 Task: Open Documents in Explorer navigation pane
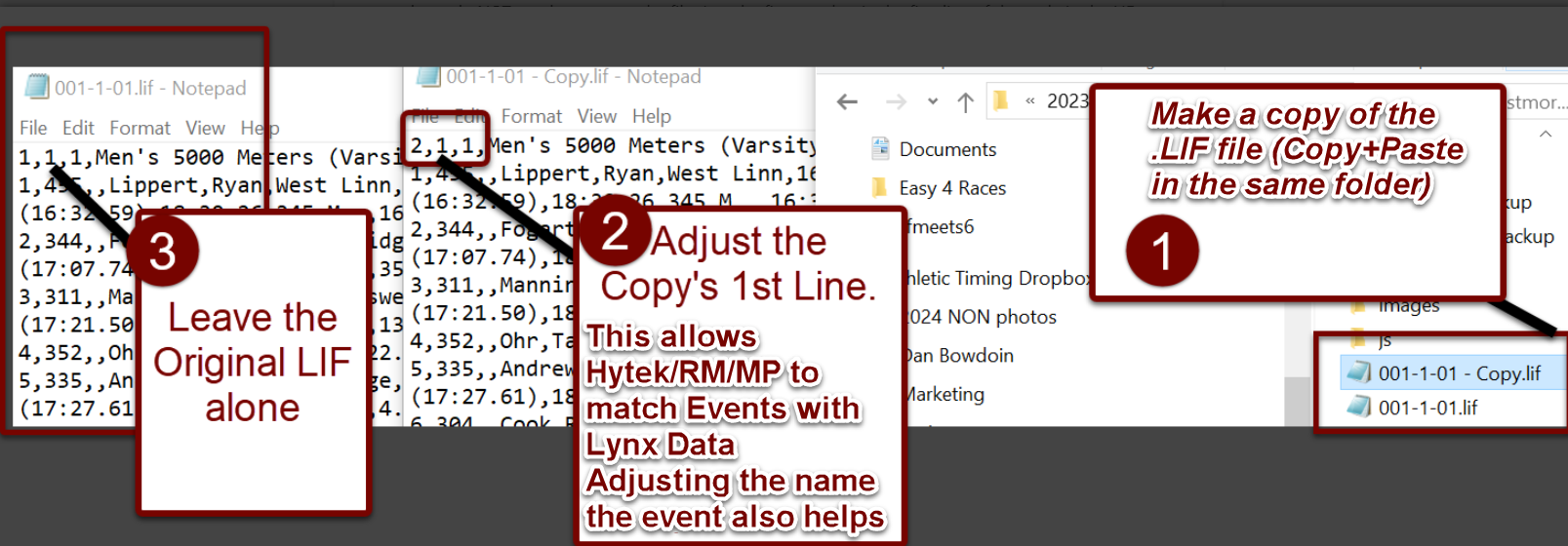(x=947, y=149)
